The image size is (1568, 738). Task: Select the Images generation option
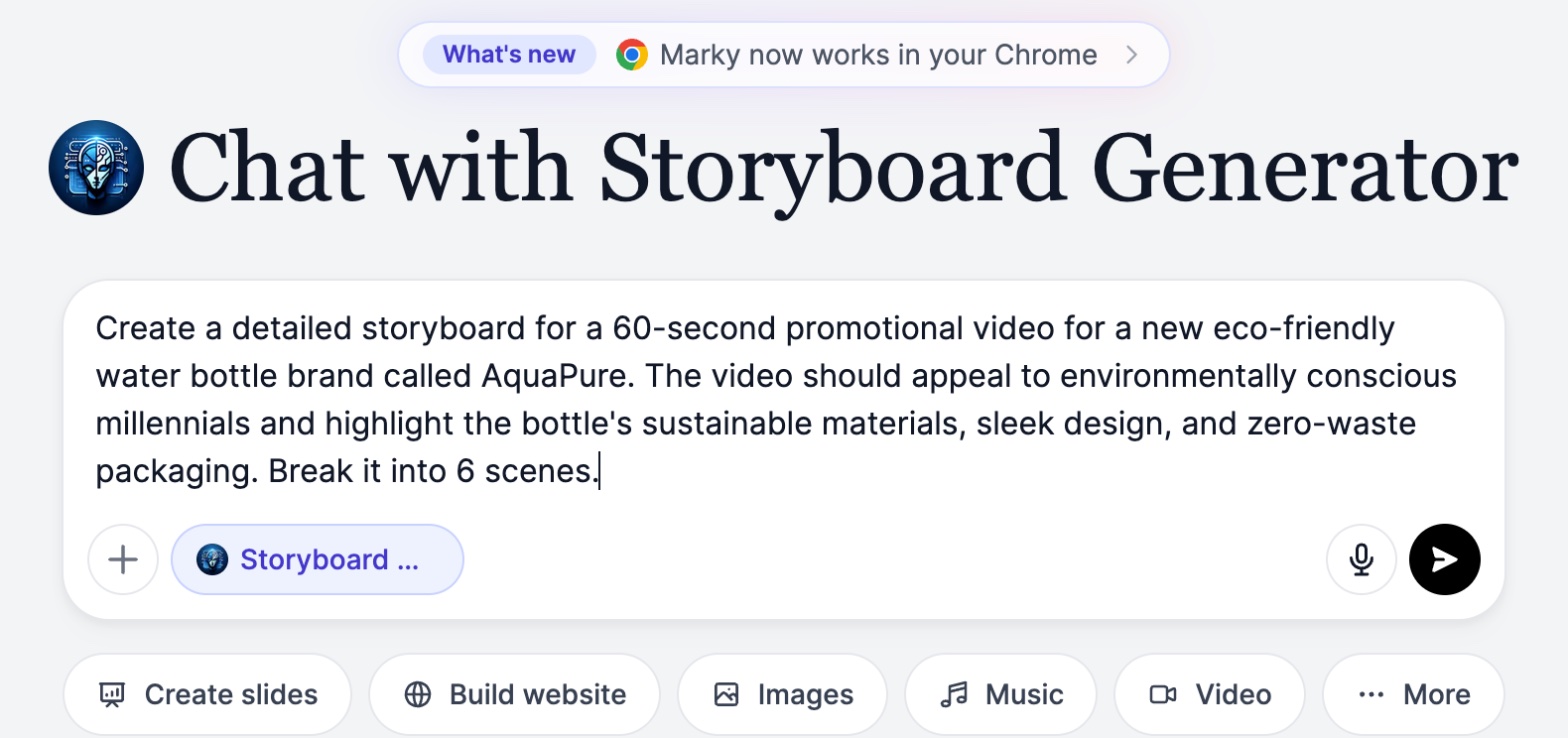pyautogui.click(x=782, y=694)
